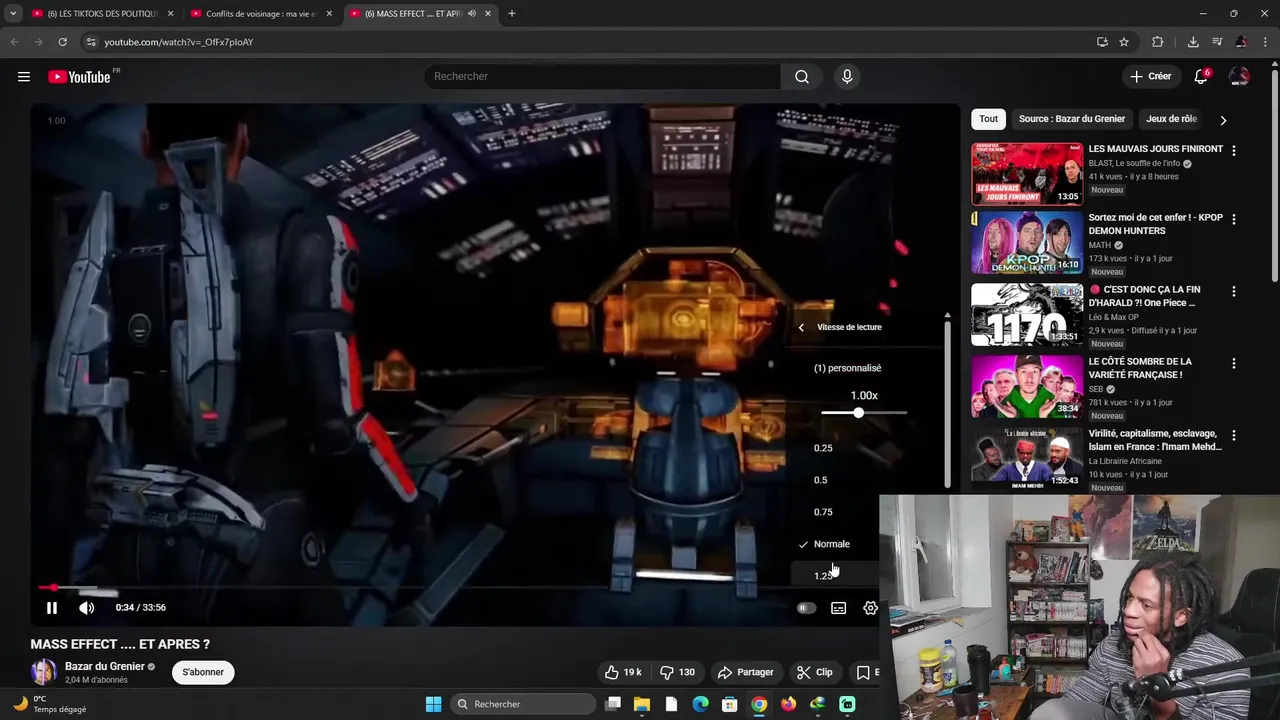This screenshot has width=1280, height=720.
Task: Toggle subtitles with the captions icon
Action: (839, 608)
